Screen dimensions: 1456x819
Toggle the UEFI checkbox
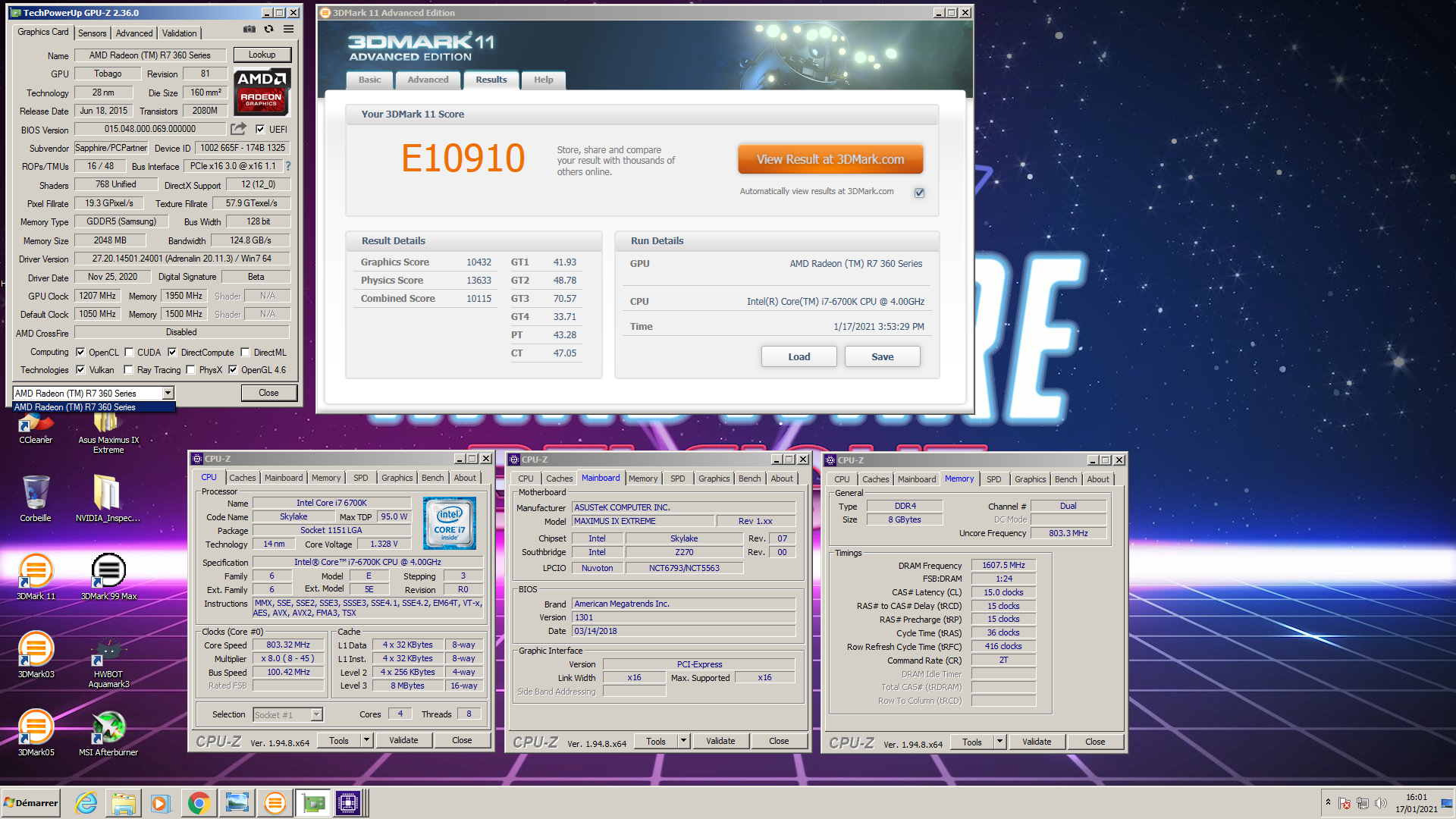point(260,129)
